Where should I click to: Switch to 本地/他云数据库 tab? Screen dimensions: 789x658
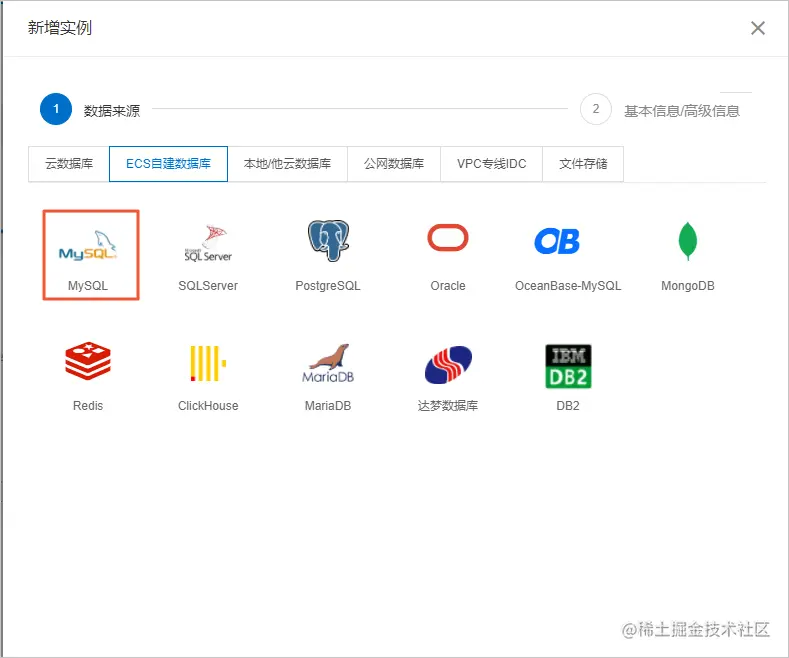coord(287,163)
